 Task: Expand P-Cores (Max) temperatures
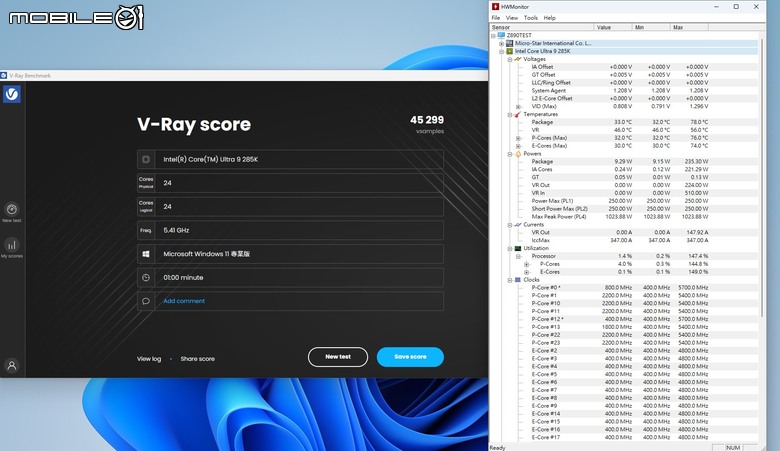pos(518,138)
